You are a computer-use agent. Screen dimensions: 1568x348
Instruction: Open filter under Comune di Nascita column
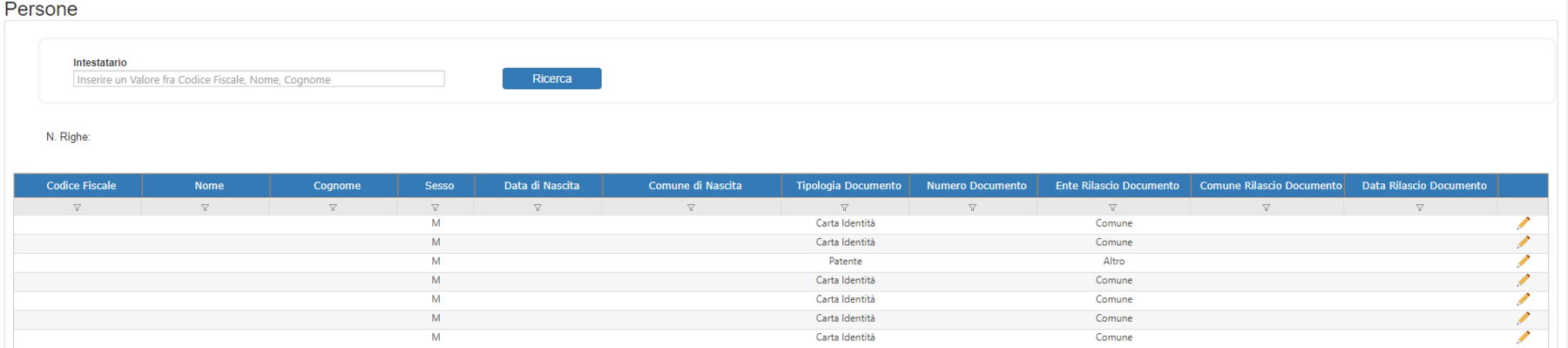coord(691,208)
